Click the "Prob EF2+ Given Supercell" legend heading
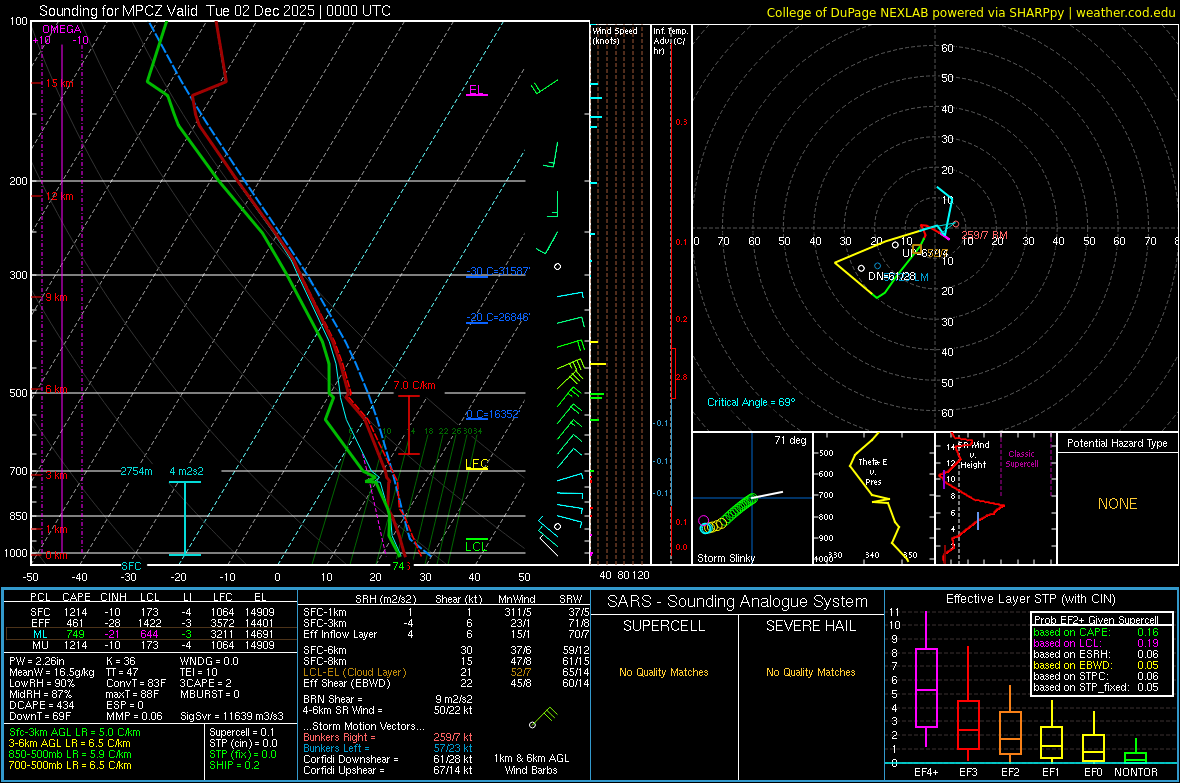The height and width of the screenshot is (783, 1180). tap(1096, 620)
